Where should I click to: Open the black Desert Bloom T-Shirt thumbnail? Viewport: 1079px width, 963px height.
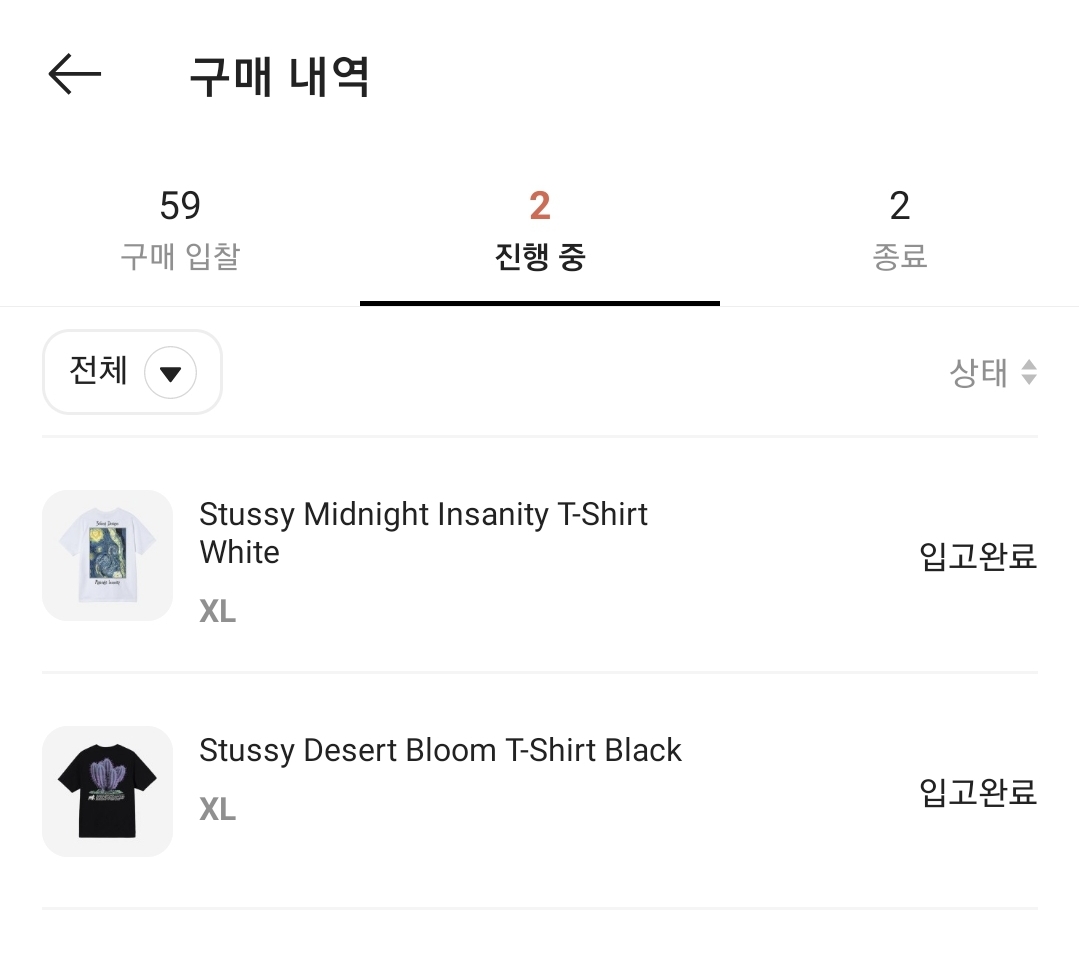[x=107, y=792]
